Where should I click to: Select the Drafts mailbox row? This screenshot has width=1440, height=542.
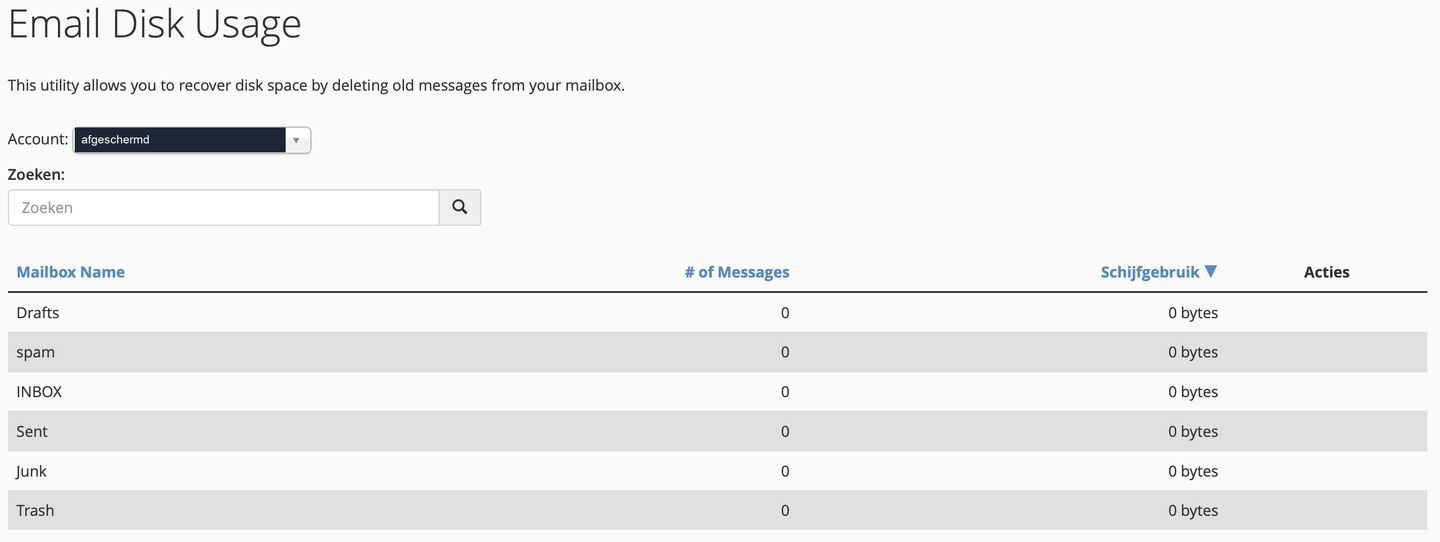tap(718, 313)
